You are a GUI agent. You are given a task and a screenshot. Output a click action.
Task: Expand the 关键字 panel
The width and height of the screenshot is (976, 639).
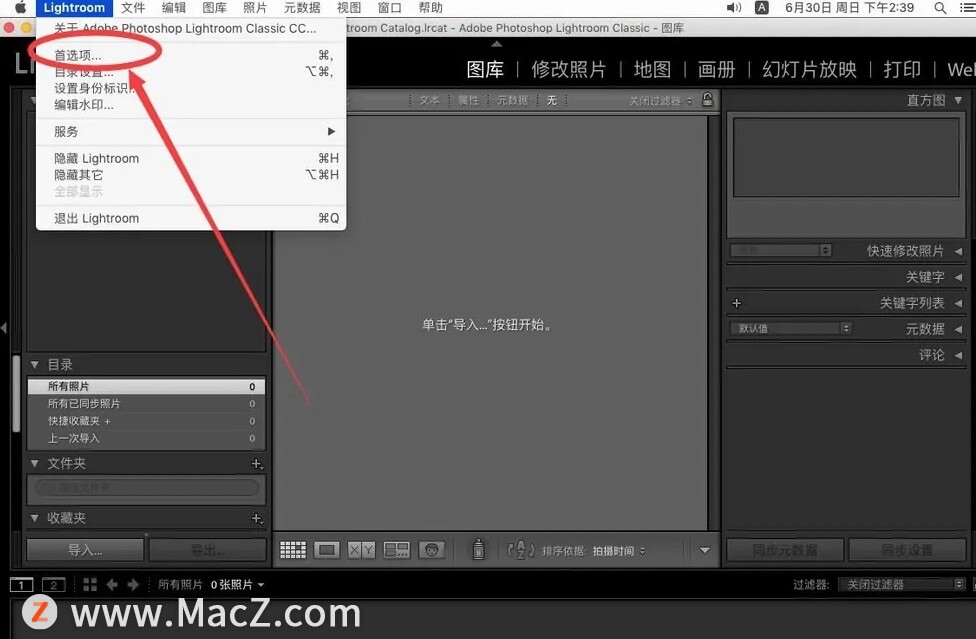[x=959, y=277]
